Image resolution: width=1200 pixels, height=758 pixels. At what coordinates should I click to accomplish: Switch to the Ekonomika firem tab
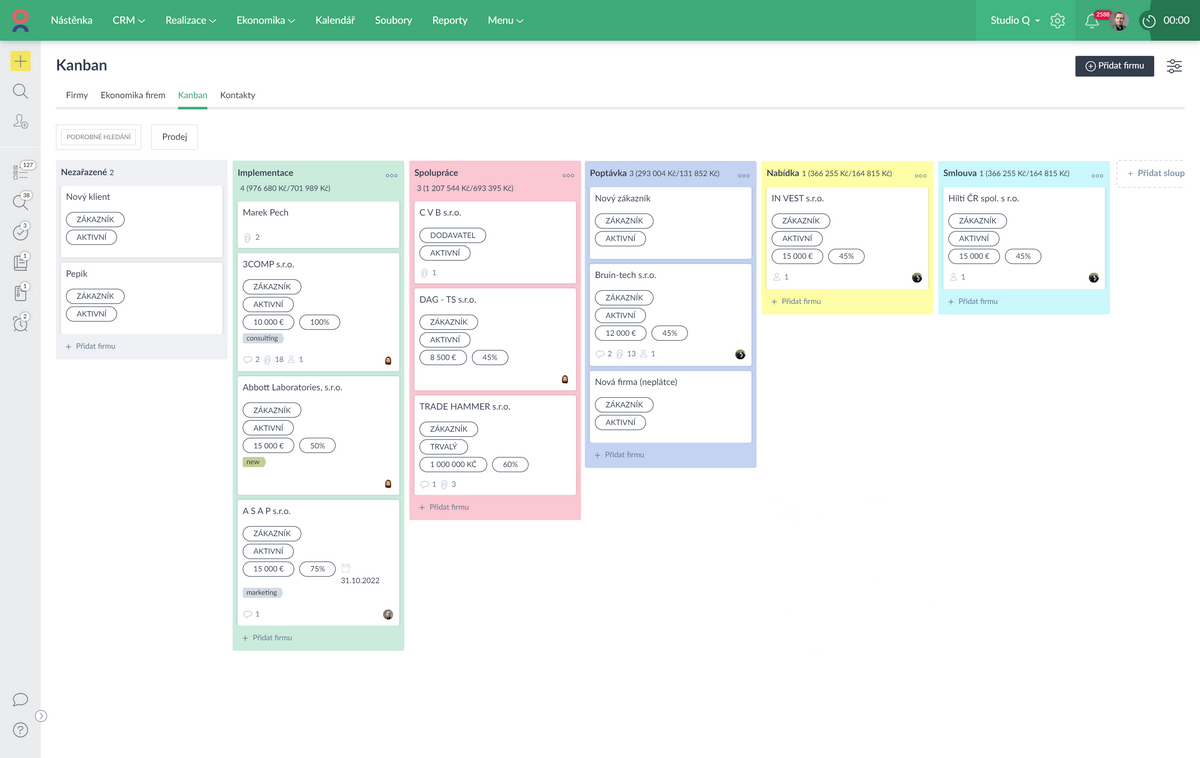point(132,95)
